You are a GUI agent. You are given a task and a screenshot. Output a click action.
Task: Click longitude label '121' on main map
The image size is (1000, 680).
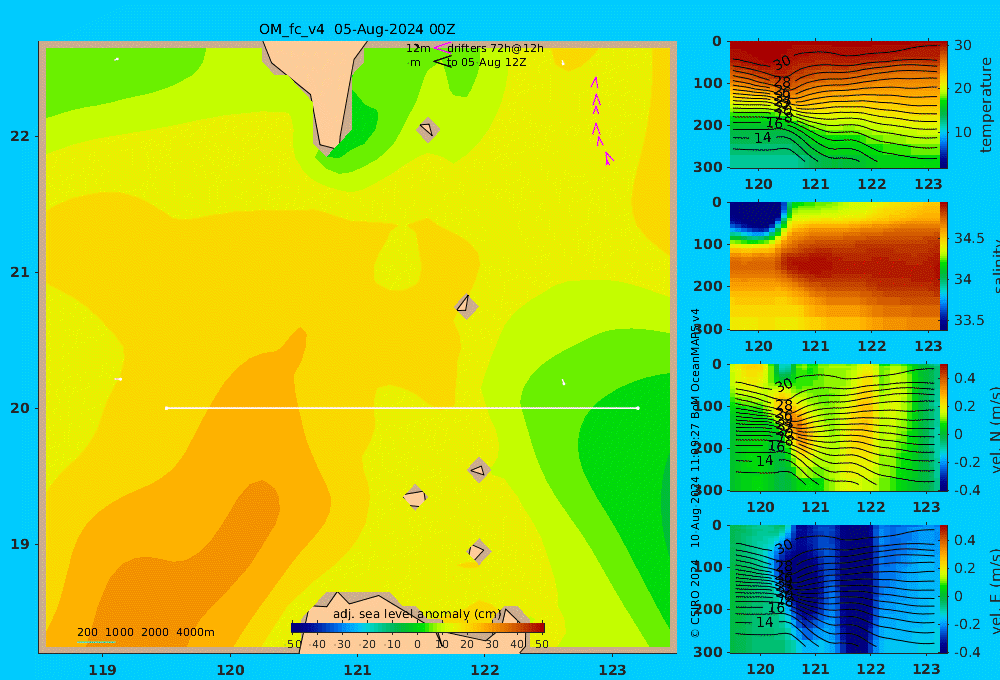click(358, 670)
